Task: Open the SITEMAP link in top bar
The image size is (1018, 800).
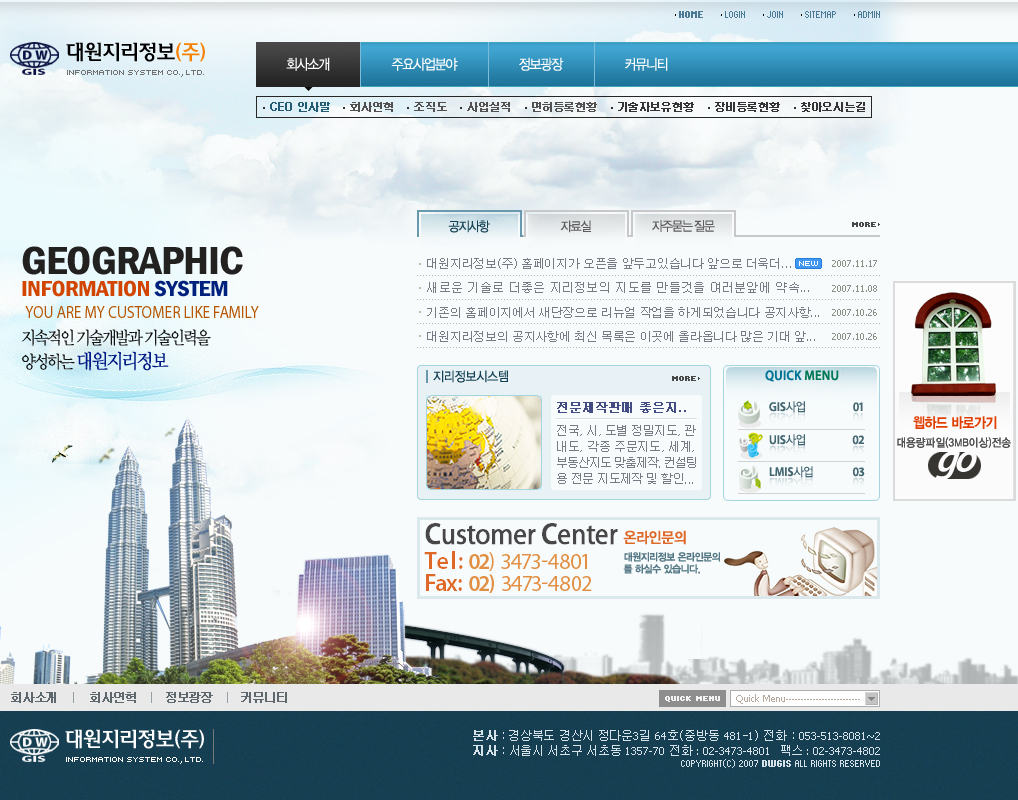Action: point(819,15)
